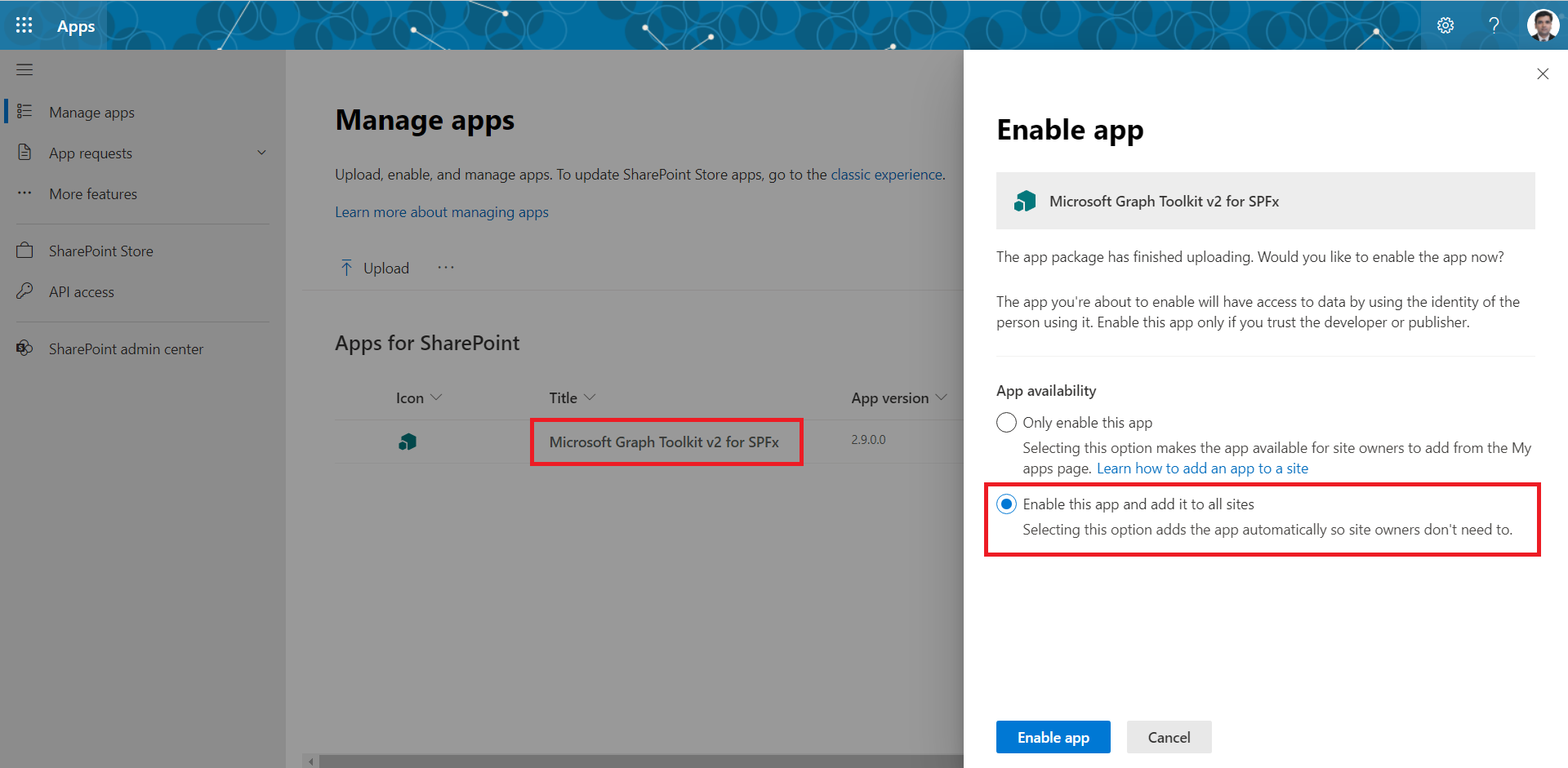
Task: Select the Only enable this app option
Action: tap(1006, 423)
